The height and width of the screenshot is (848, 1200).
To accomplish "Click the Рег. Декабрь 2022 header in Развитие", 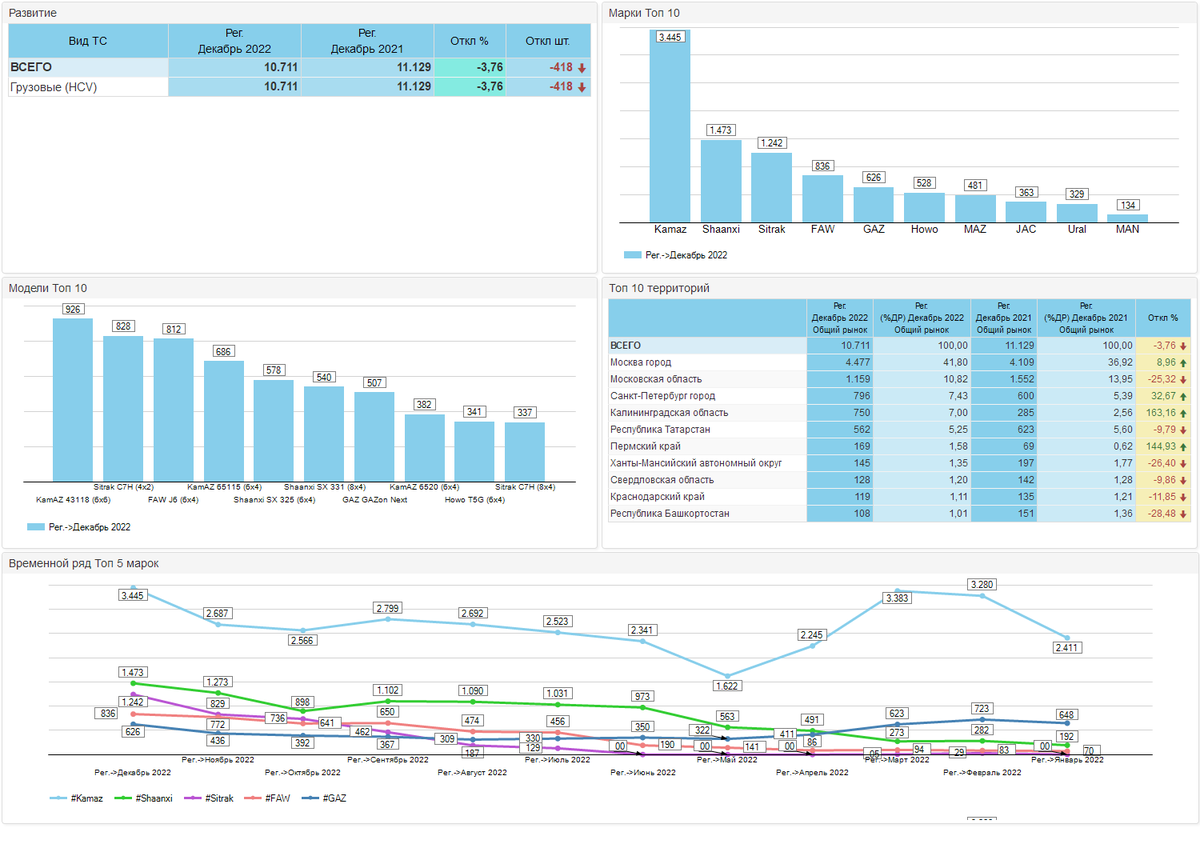I will (235, 41).
